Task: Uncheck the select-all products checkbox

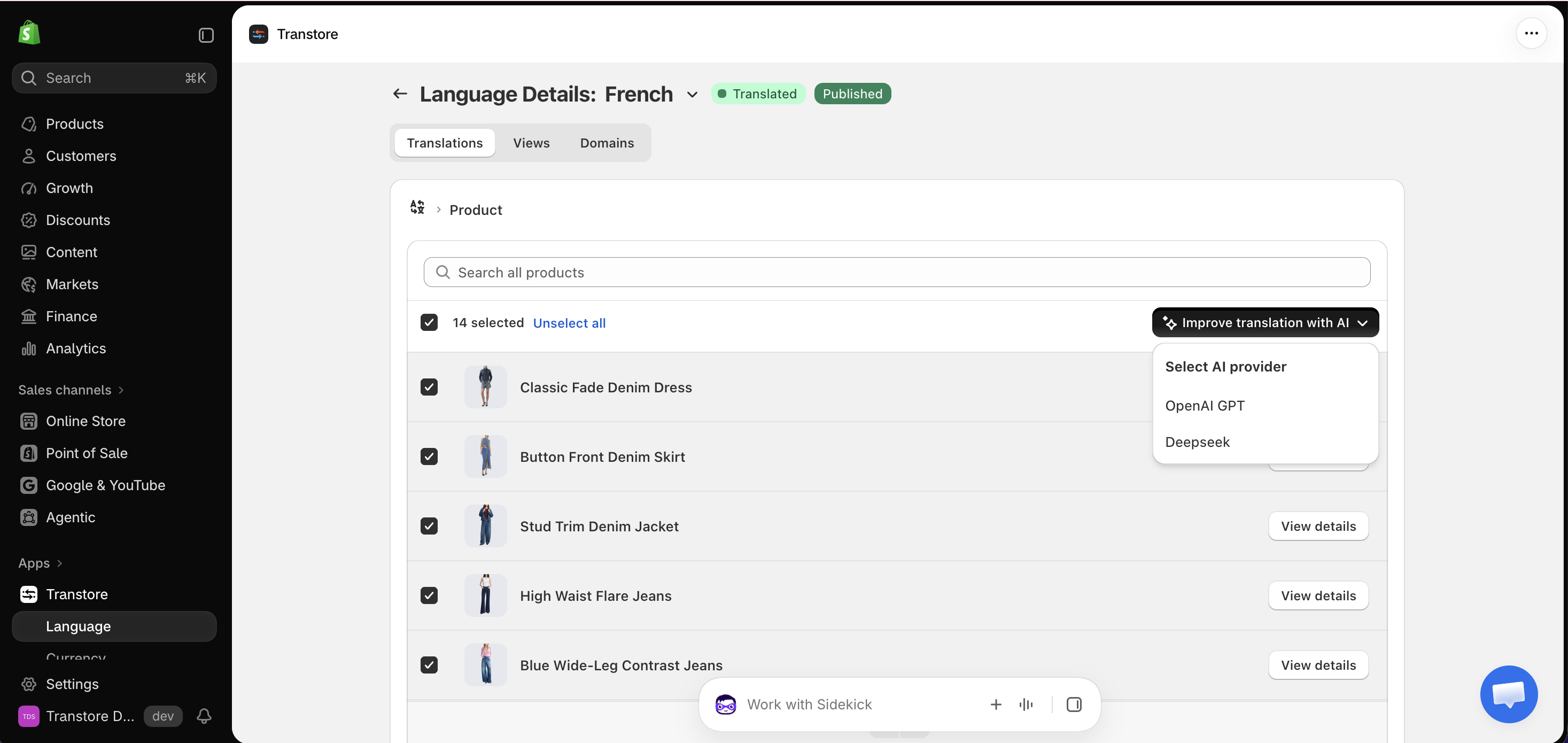Action: click(x=429, y=322)
